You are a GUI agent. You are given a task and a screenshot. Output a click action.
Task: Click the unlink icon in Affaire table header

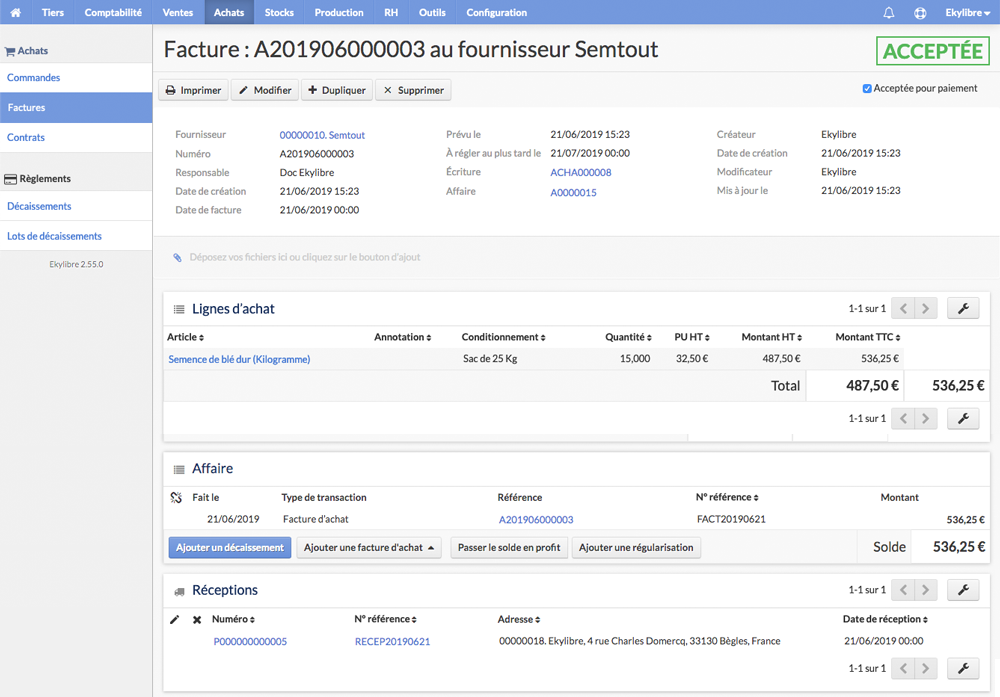point(176,497)
